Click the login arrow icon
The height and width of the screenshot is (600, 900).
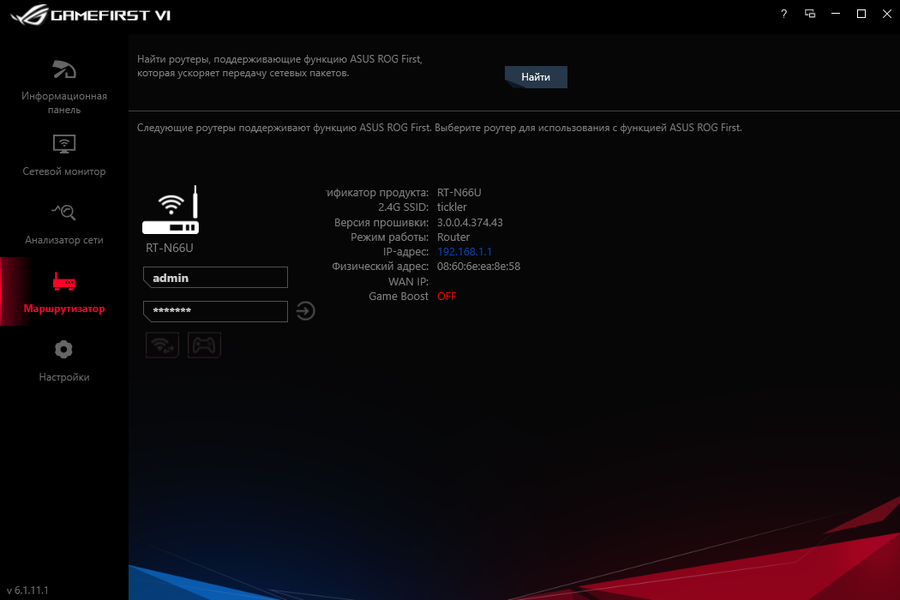(x=305, y=311)
